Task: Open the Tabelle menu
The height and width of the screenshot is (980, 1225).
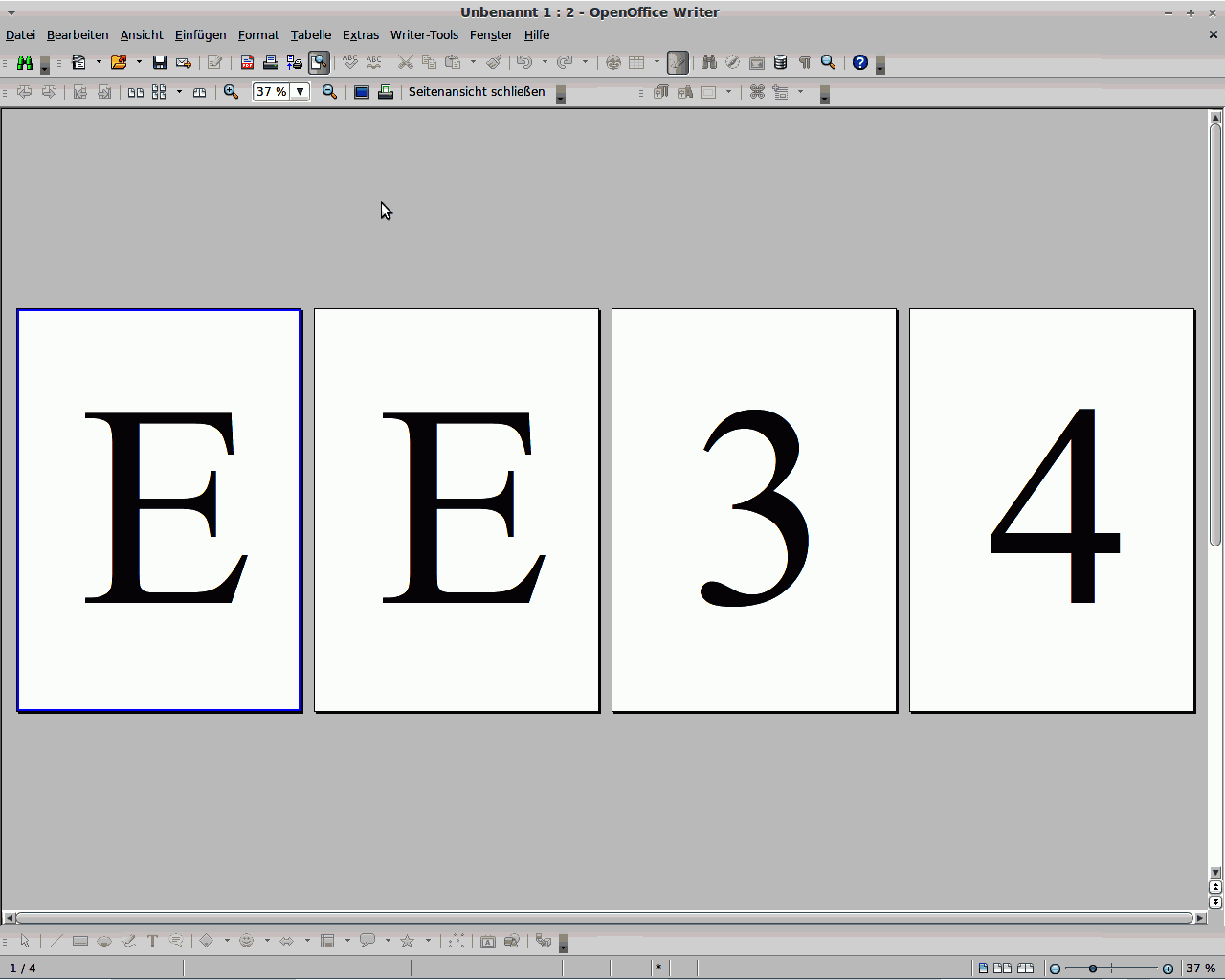Action: point(311,35)
